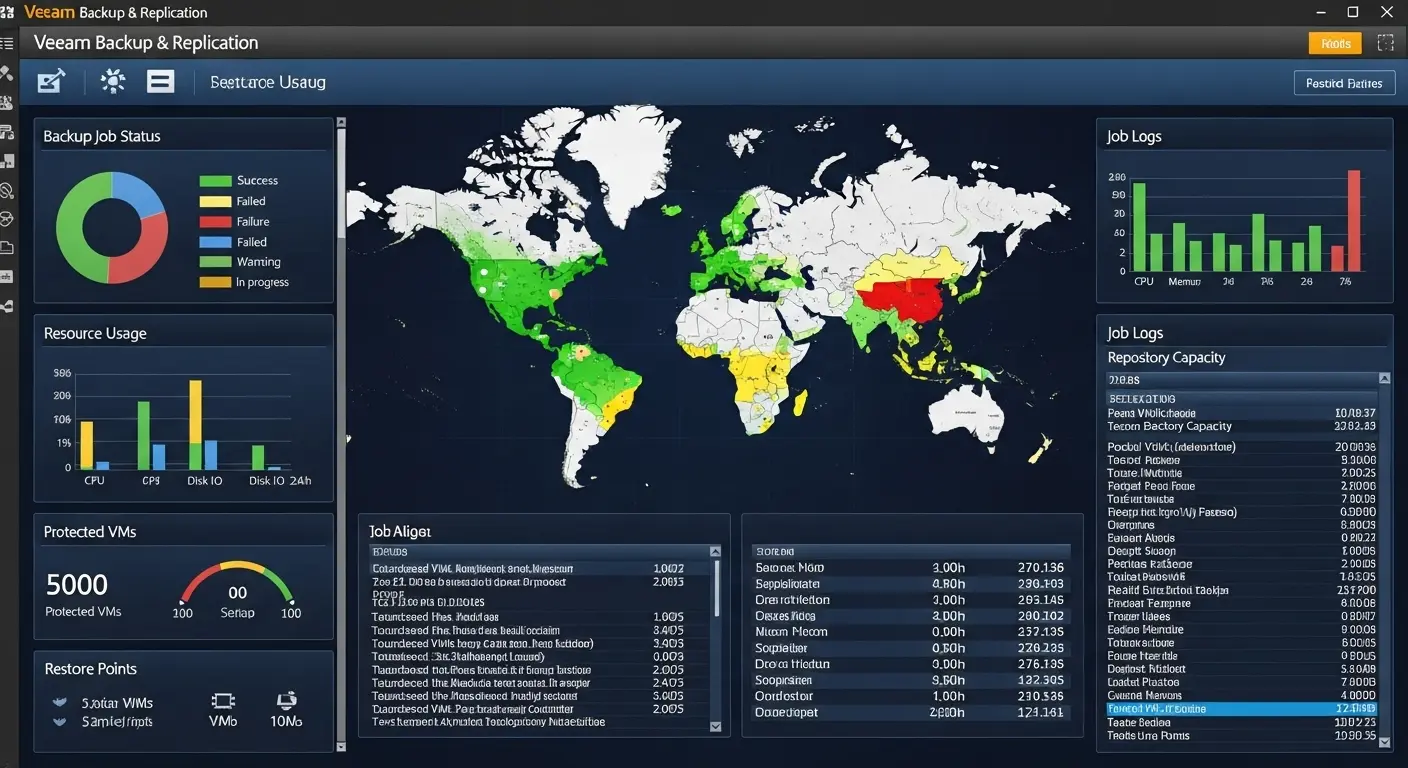Screen dimensions: 1408x768
Task: Click the white list-view icon in the toolbar
Action: [x=160, y=81]
